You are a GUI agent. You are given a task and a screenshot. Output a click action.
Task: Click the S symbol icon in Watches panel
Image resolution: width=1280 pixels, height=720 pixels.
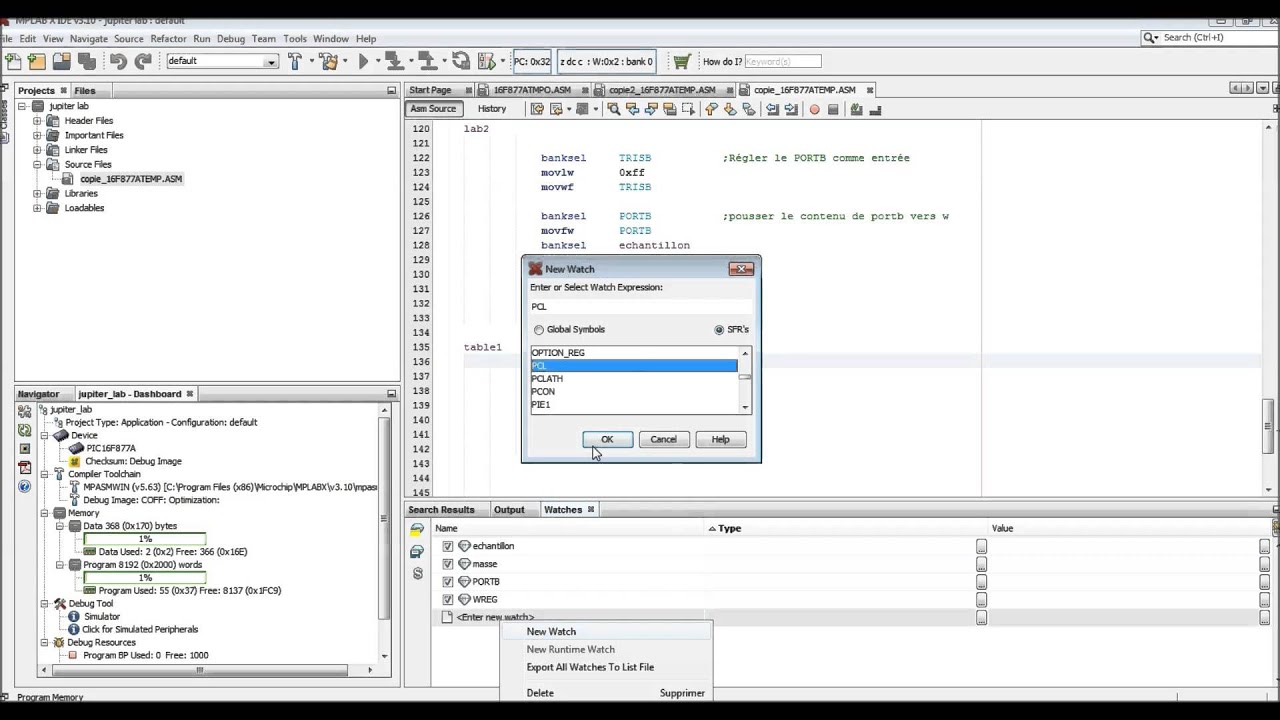tap(417, 573)
